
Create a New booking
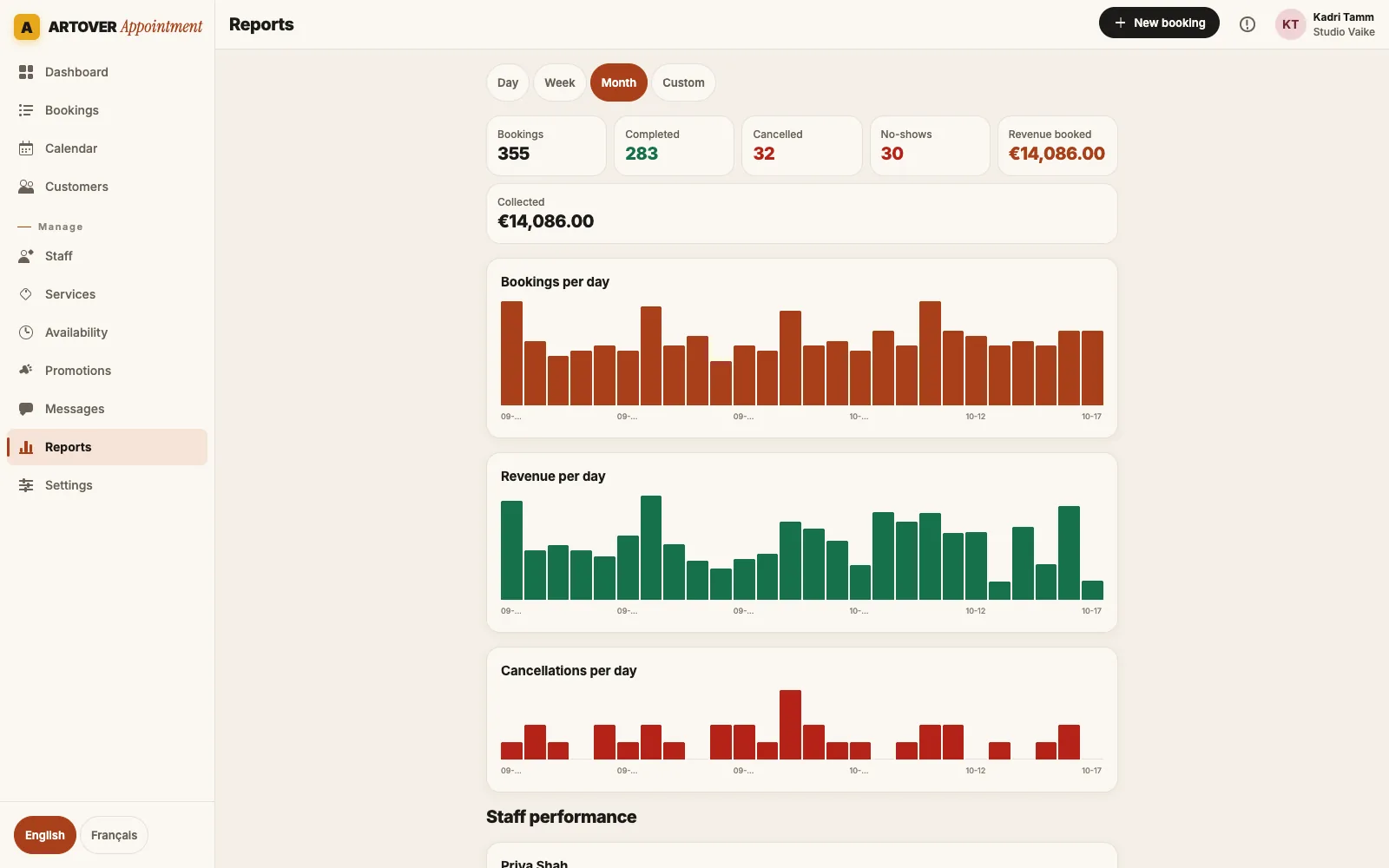[x=1159, y=23]
